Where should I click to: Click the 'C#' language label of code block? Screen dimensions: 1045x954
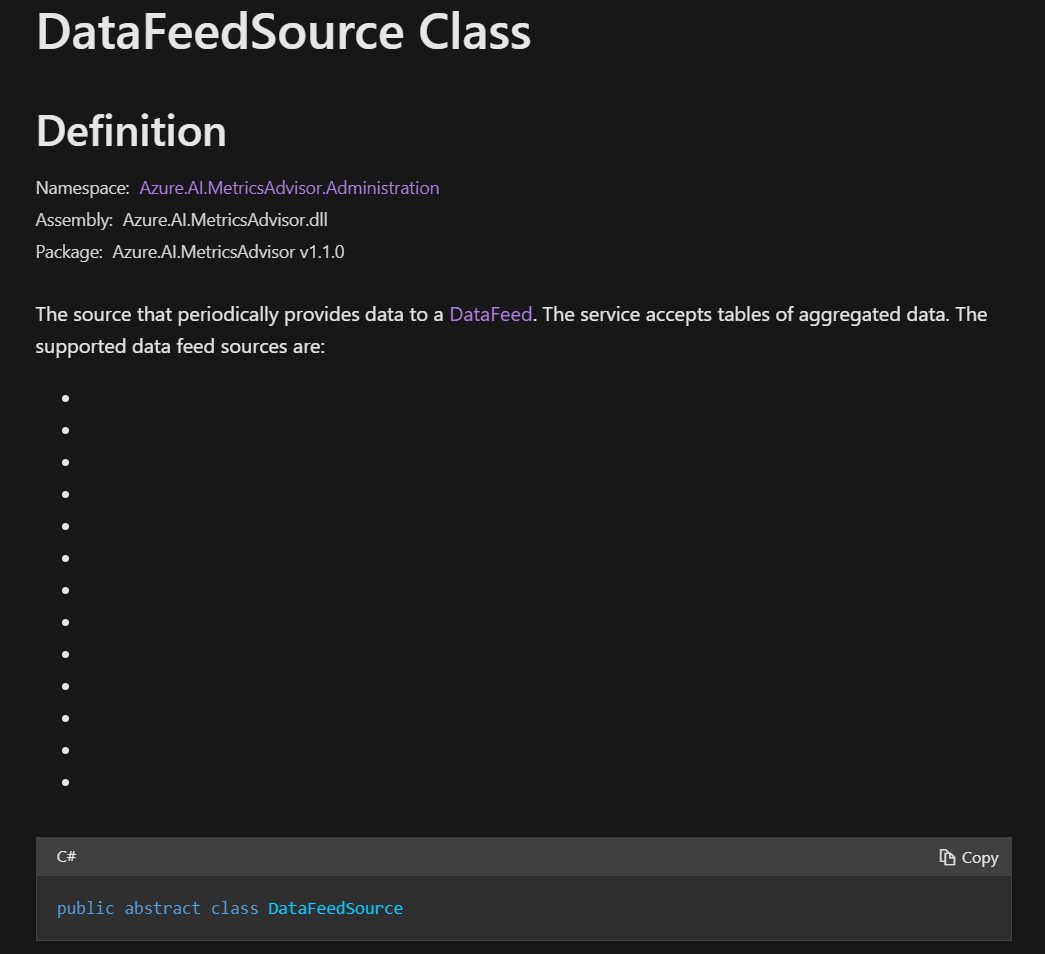[x=67, y=857]
